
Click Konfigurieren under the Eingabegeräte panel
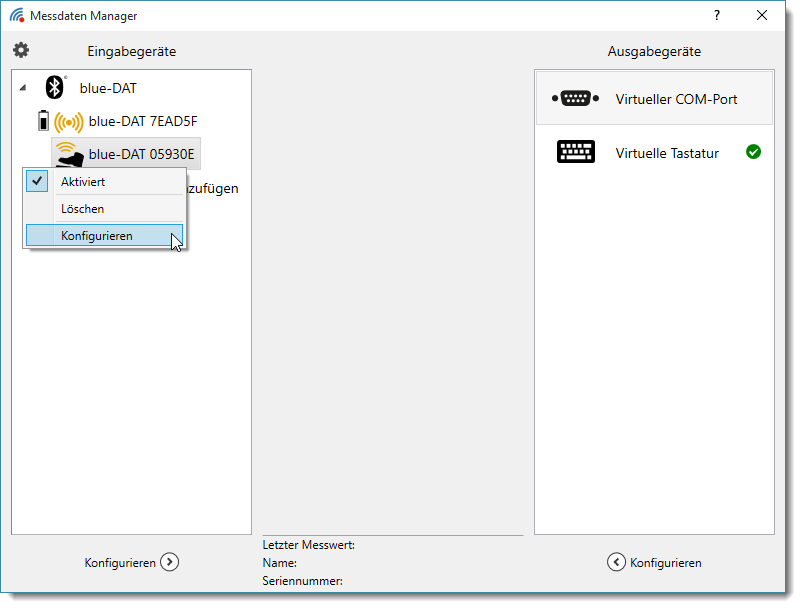pyautogui.click(x=120, y=562)
